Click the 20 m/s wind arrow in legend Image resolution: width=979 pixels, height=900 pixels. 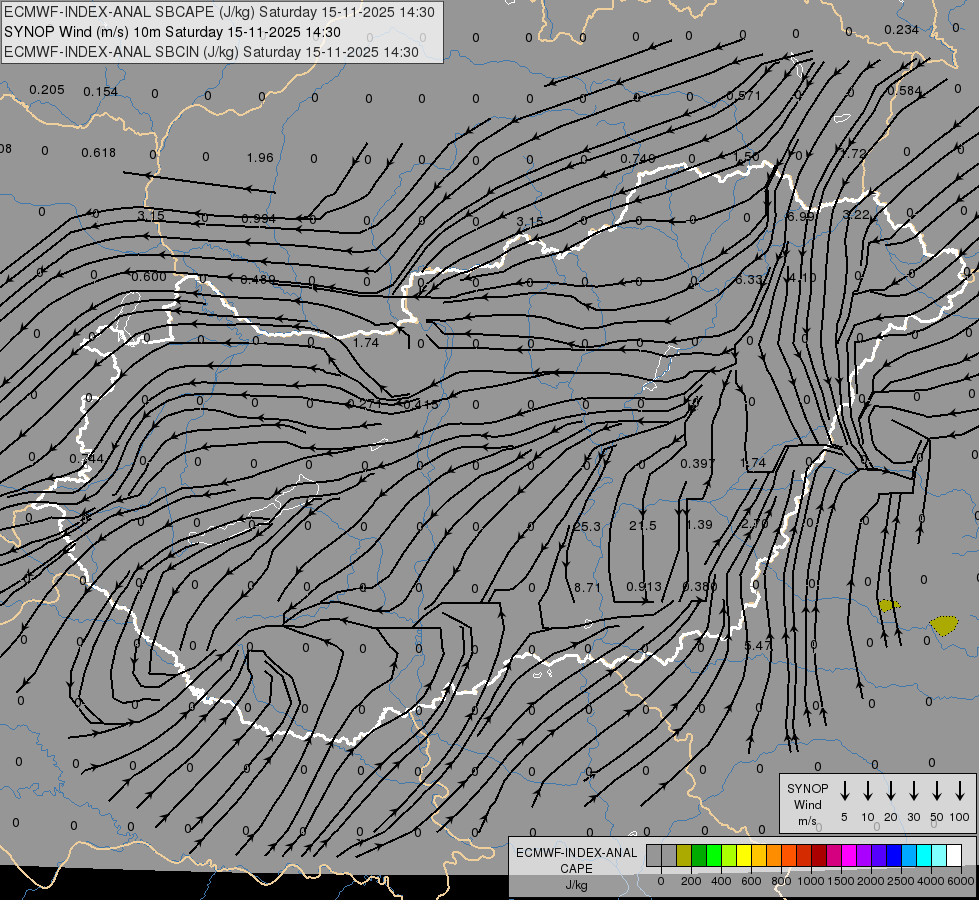(891, 790)
